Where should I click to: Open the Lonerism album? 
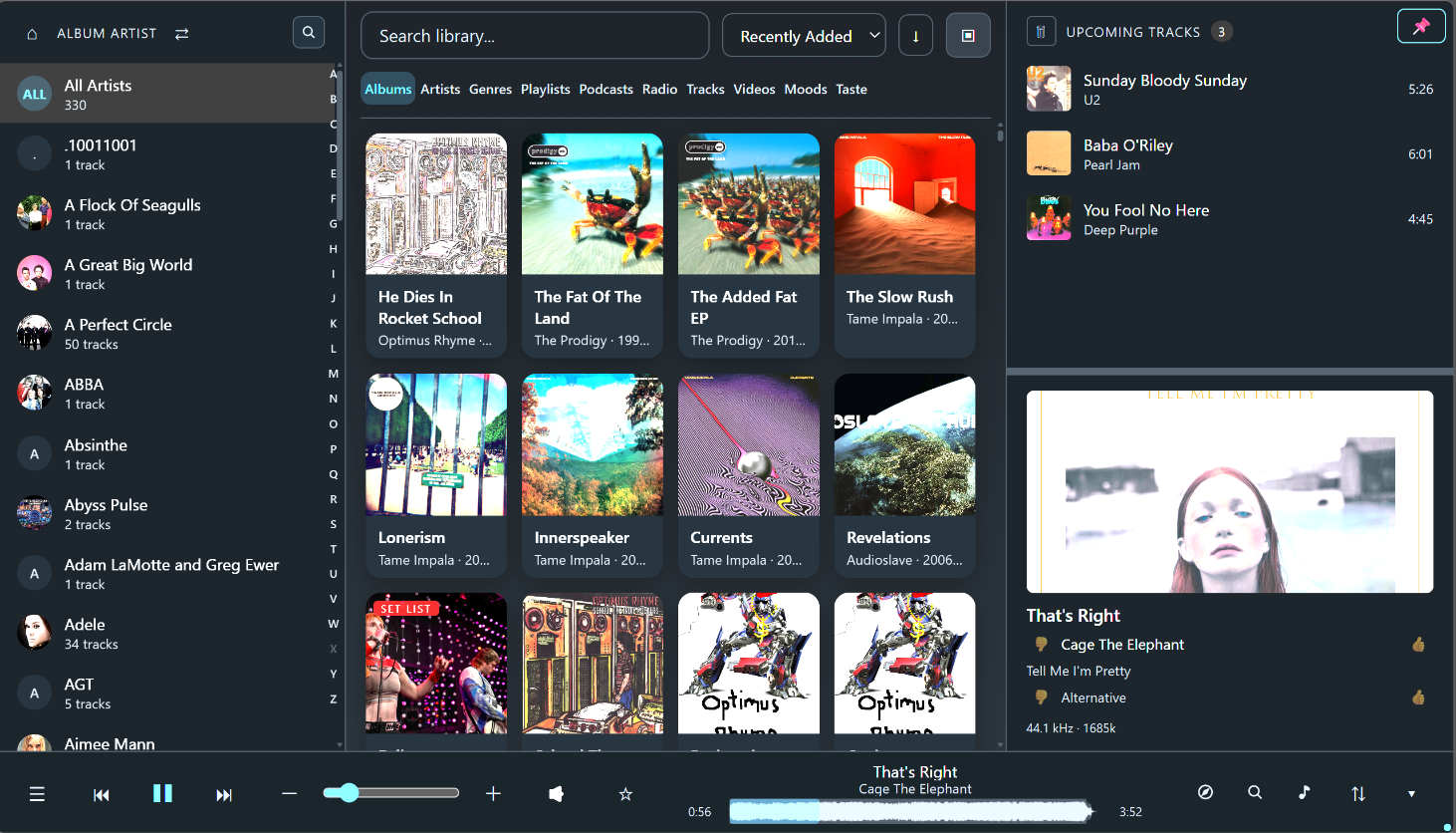point(436,476)
